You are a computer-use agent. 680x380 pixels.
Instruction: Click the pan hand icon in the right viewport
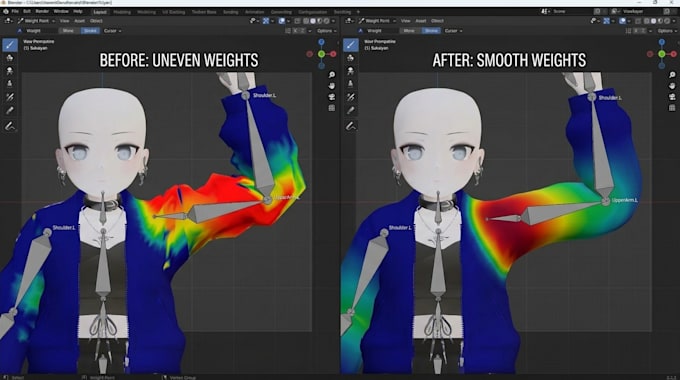click(672, 86)
